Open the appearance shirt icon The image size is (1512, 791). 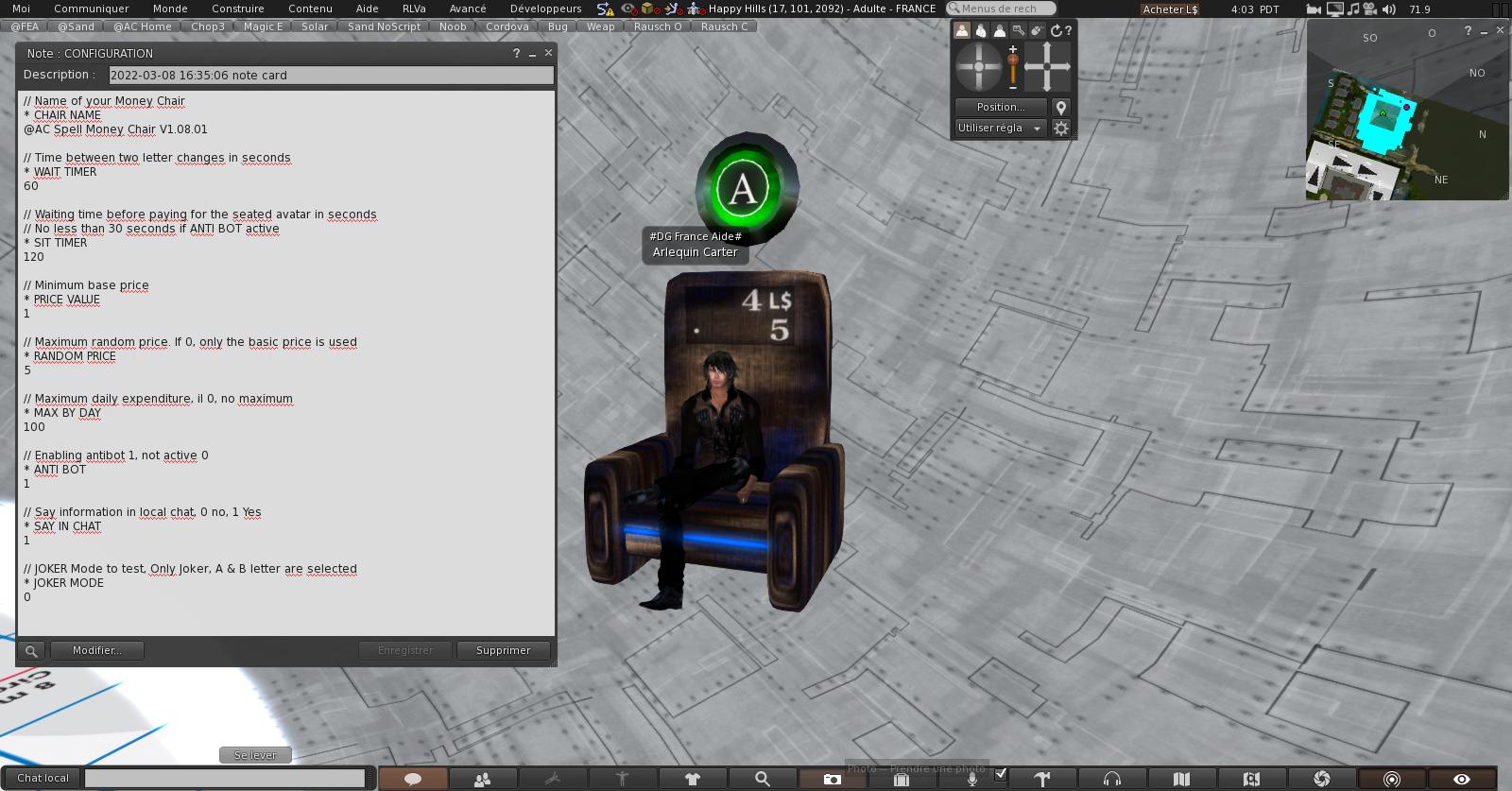[693, 779]
